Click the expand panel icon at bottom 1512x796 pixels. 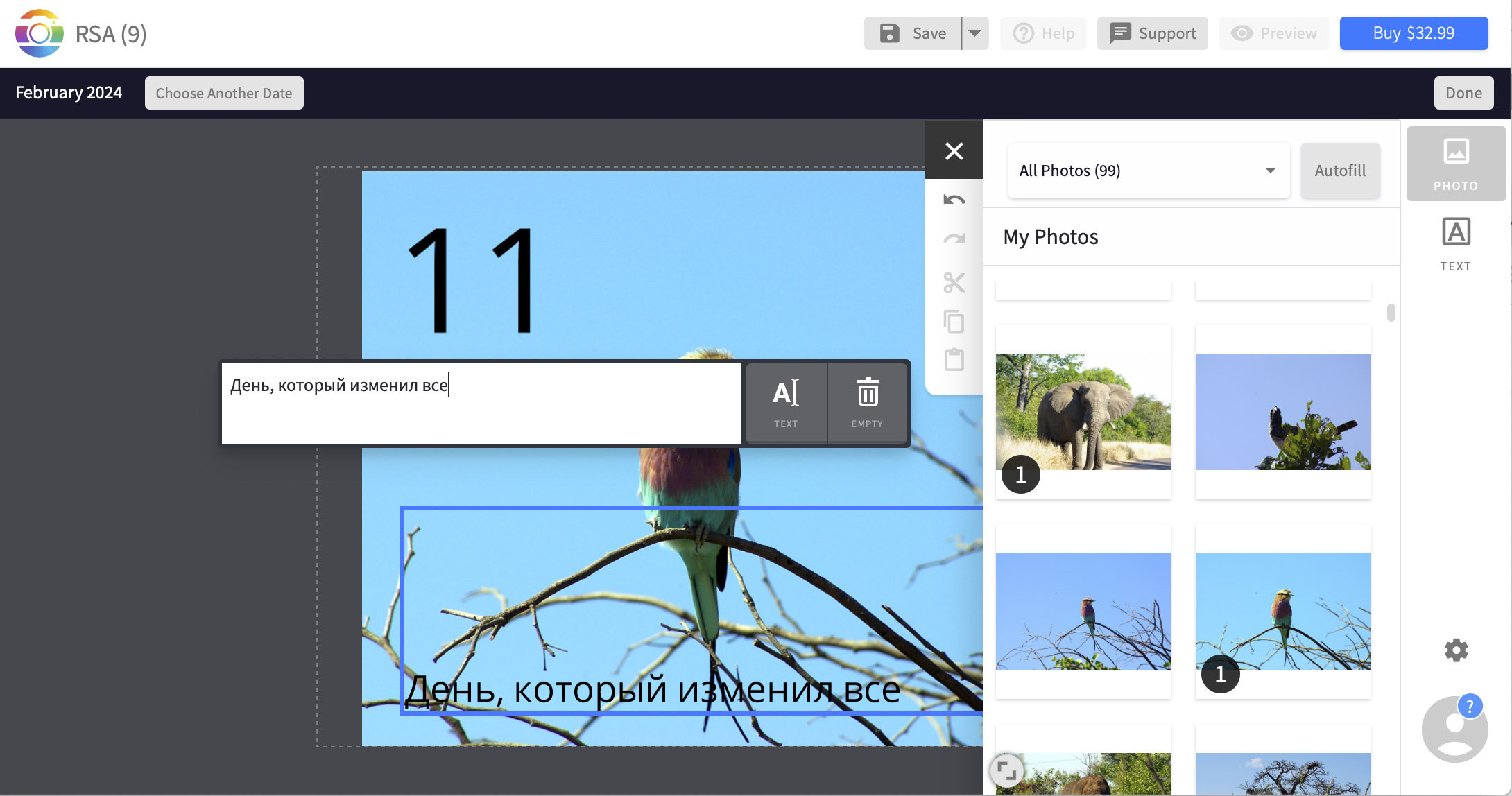[x=1006, y=770]
